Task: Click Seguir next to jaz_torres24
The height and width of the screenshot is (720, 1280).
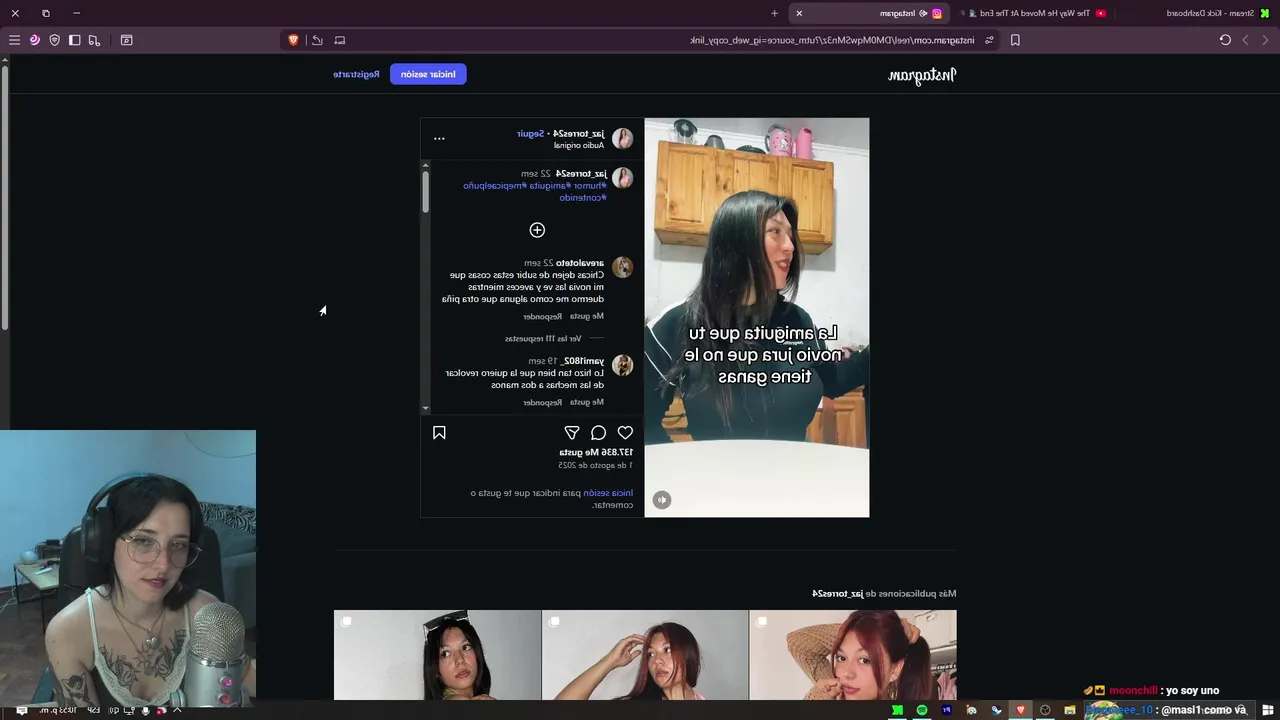Action: (x=530, y=134)
